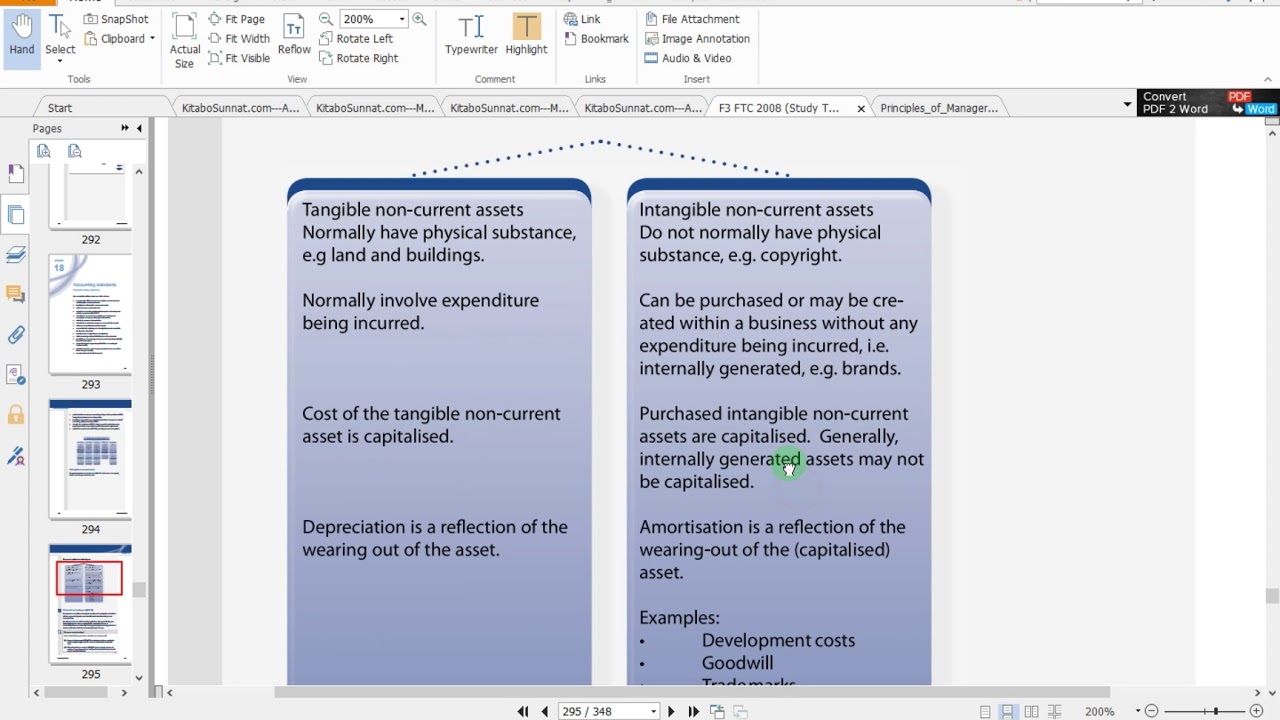Open the Comments sidebar panel
This screenshot has height=720, width=1280.
click(16, 294)
